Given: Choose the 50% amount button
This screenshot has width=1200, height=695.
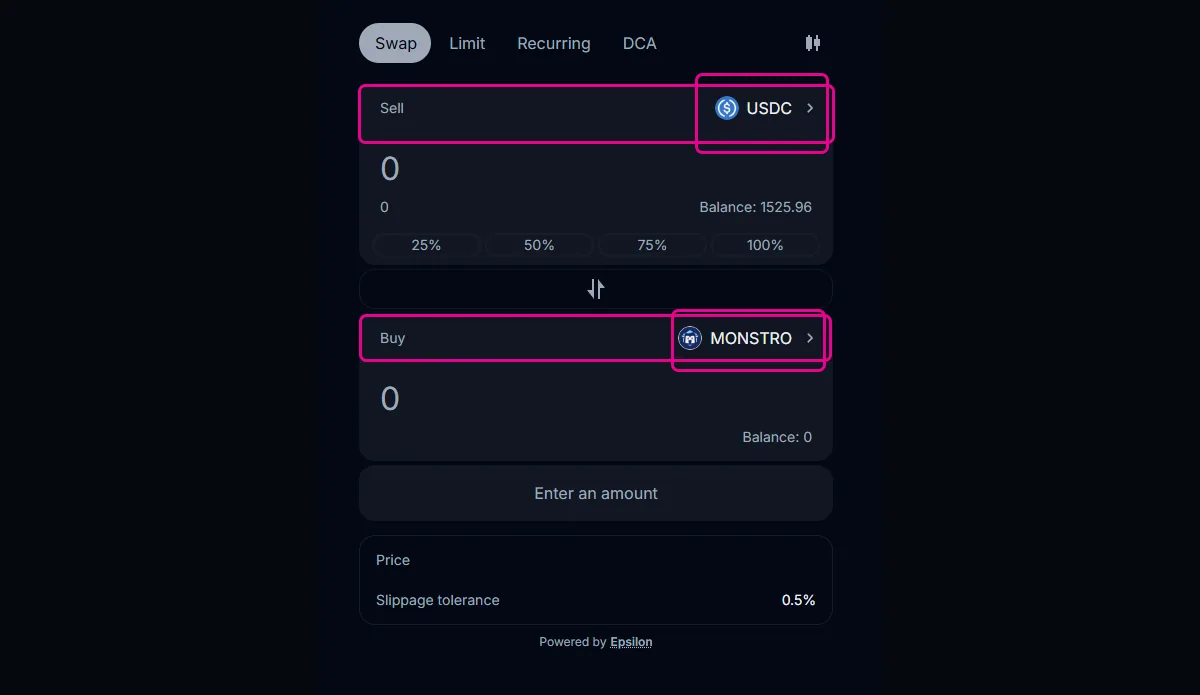Looking at the screenshot, I should click(x=540, y=245).
